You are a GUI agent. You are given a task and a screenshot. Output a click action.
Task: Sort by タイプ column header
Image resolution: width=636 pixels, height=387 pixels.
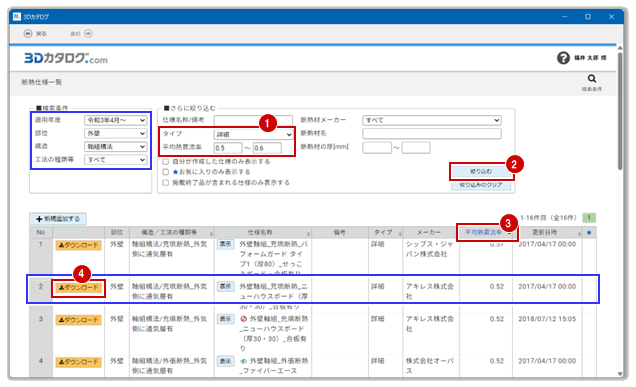tap(385, 232)
